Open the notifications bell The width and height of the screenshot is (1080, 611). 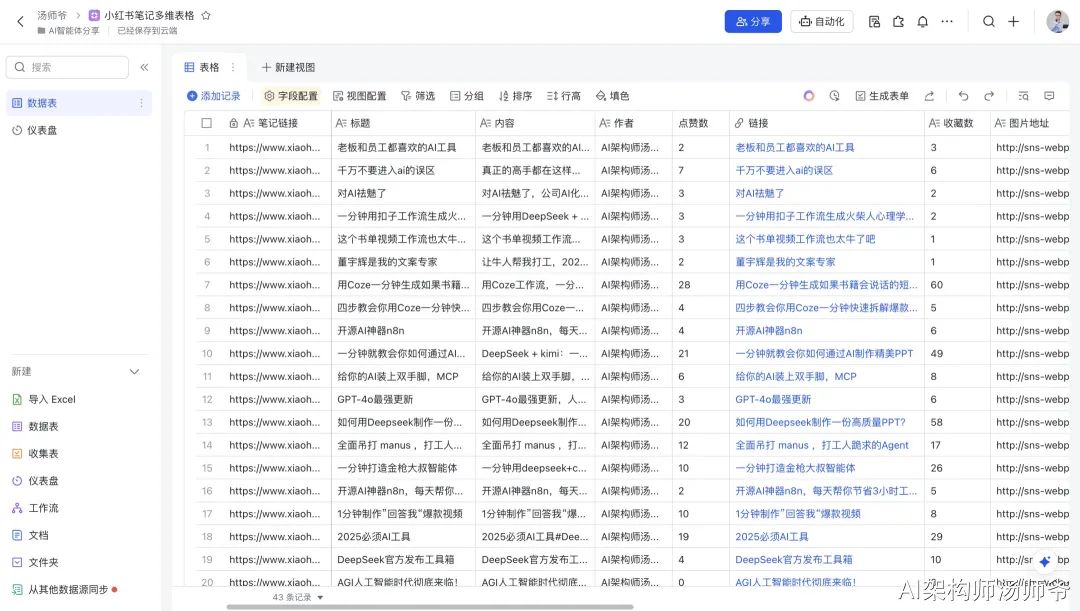[x=922, y=21]
